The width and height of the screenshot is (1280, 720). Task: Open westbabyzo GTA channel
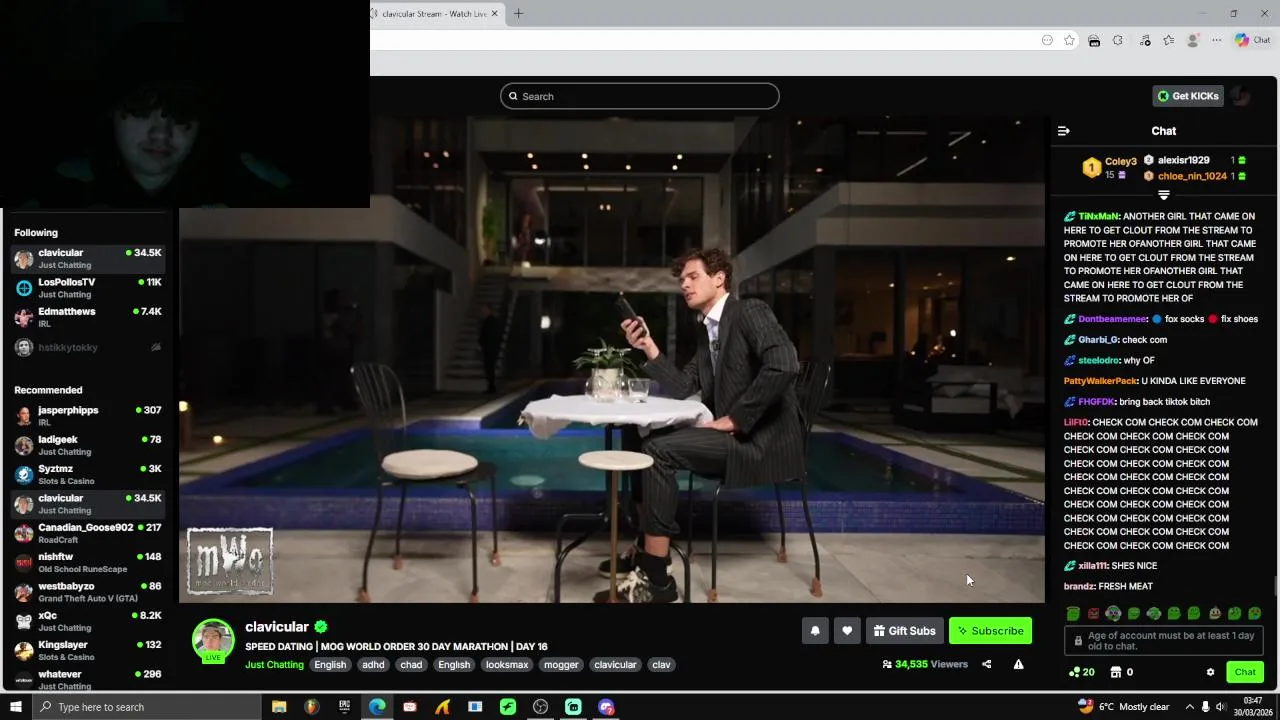[x=88, y=592]
